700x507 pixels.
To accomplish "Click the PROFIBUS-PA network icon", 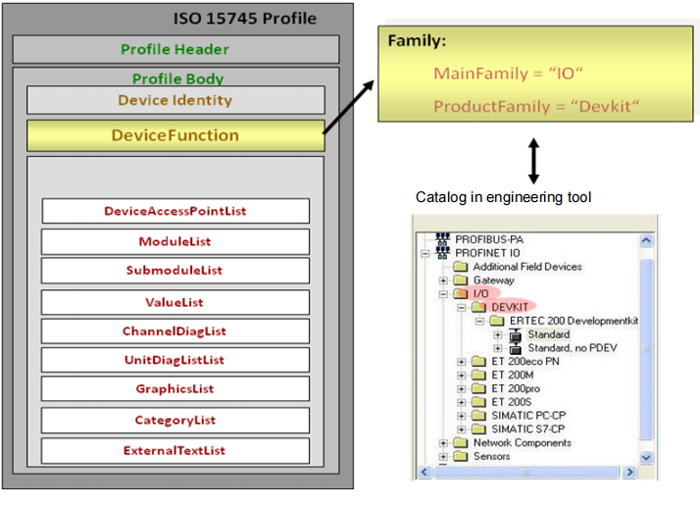I will click(441, 240).
